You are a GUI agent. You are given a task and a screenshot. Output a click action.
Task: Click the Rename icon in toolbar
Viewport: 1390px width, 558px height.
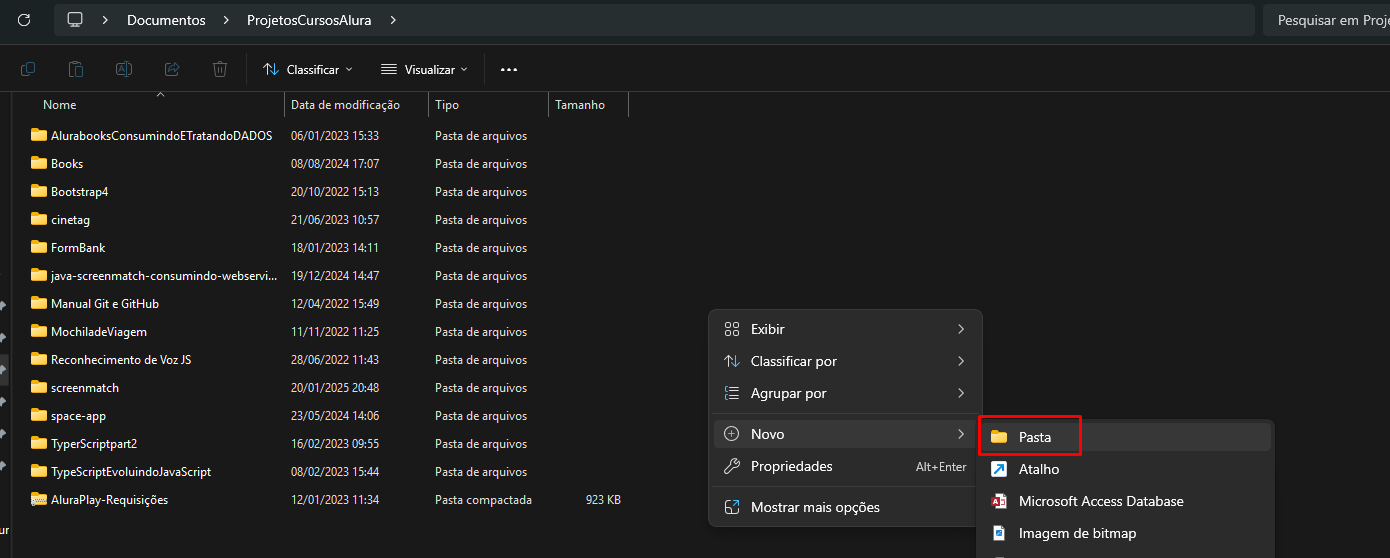tap(124, 69)
